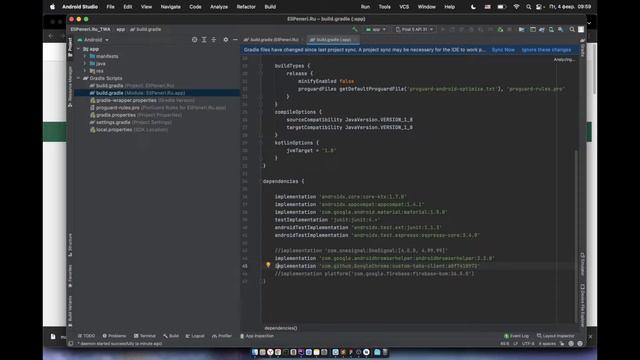Image resolution: width=640 pixels, height=360 pixels.
Task: Open the Emulator side tab on right edge
Action: (x=582, y=264)
